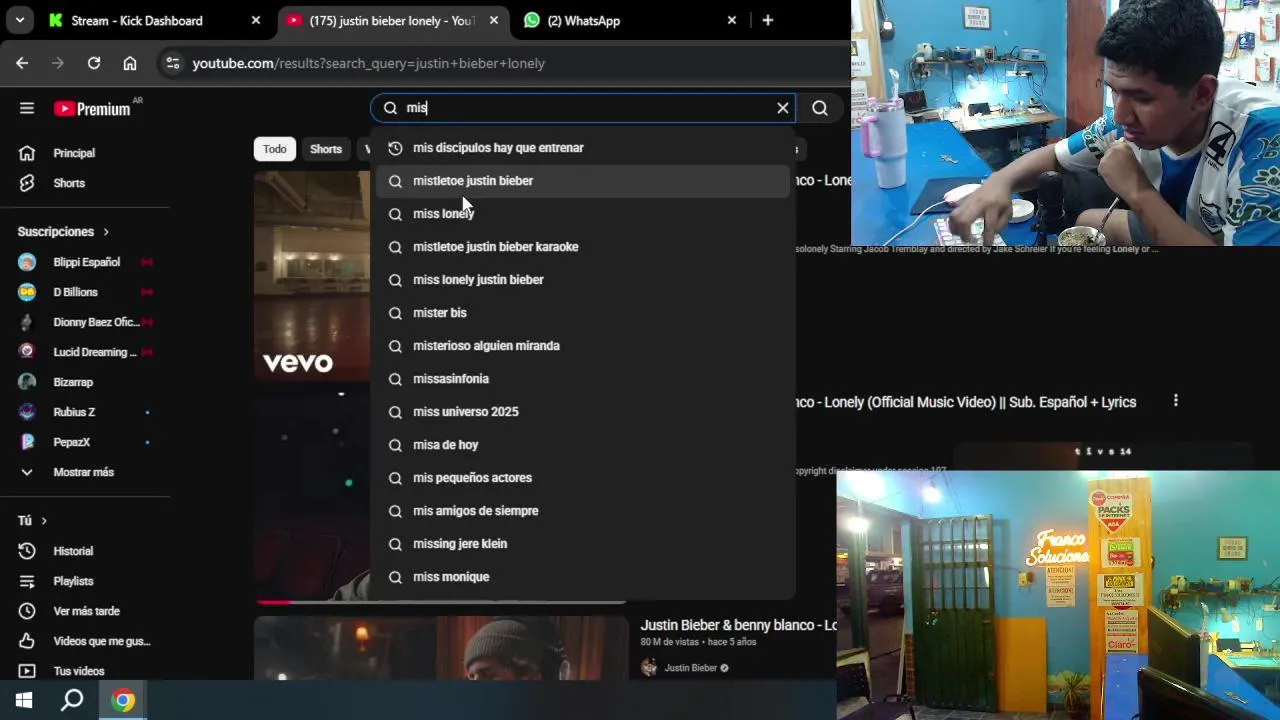Expand the Suscripciones section
The width and height of the screenshot is (1280, 720).
63,232
